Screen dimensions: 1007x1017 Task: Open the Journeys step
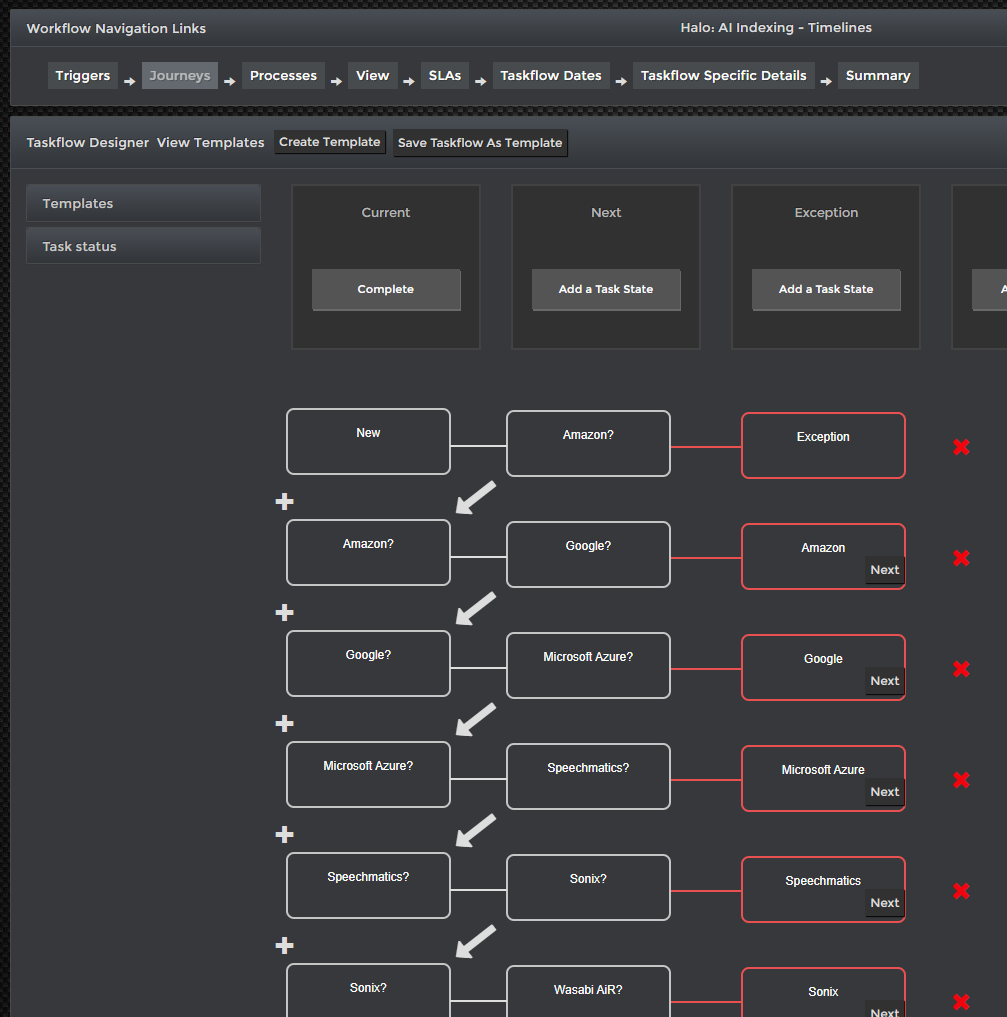tap(180, 75)
